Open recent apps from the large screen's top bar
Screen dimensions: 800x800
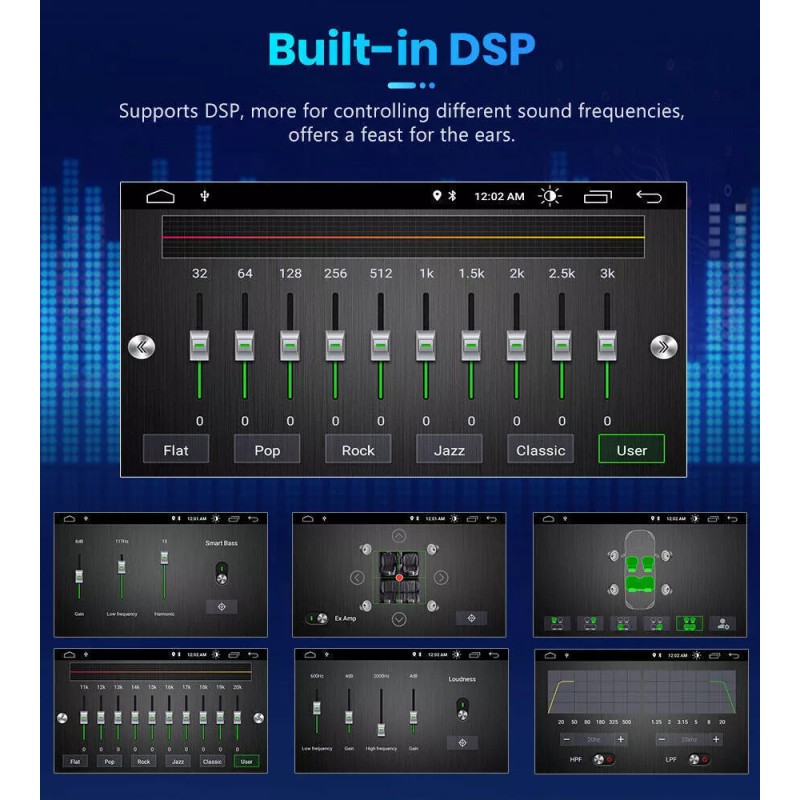[597, 196]
